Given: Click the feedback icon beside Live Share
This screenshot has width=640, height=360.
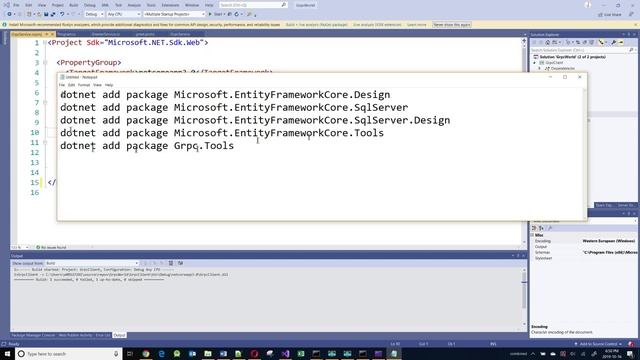Looking at the screenshot, I should coord(631,14).
